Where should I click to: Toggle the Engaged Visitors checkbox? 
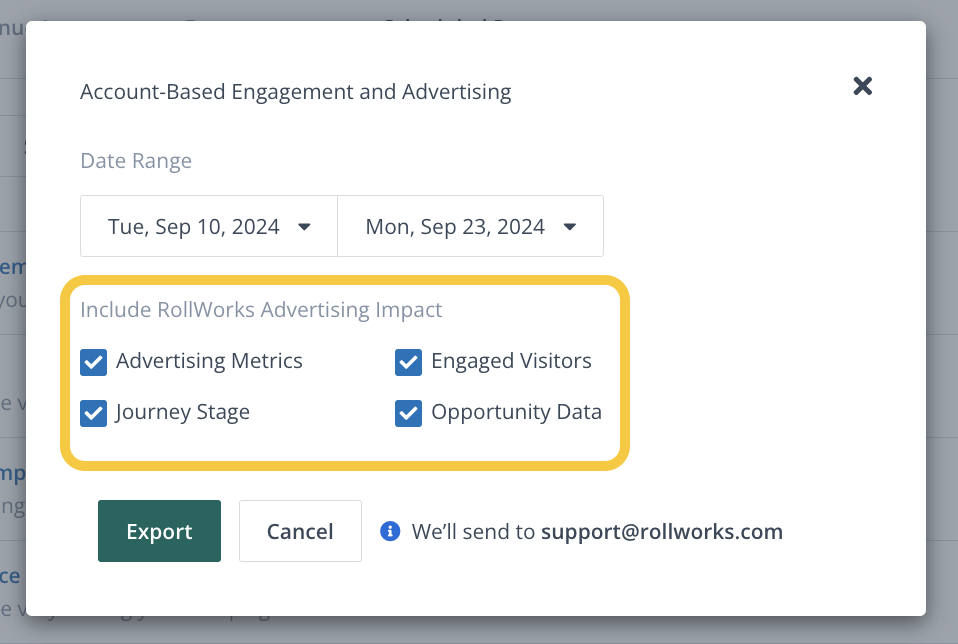pos(408,362)
